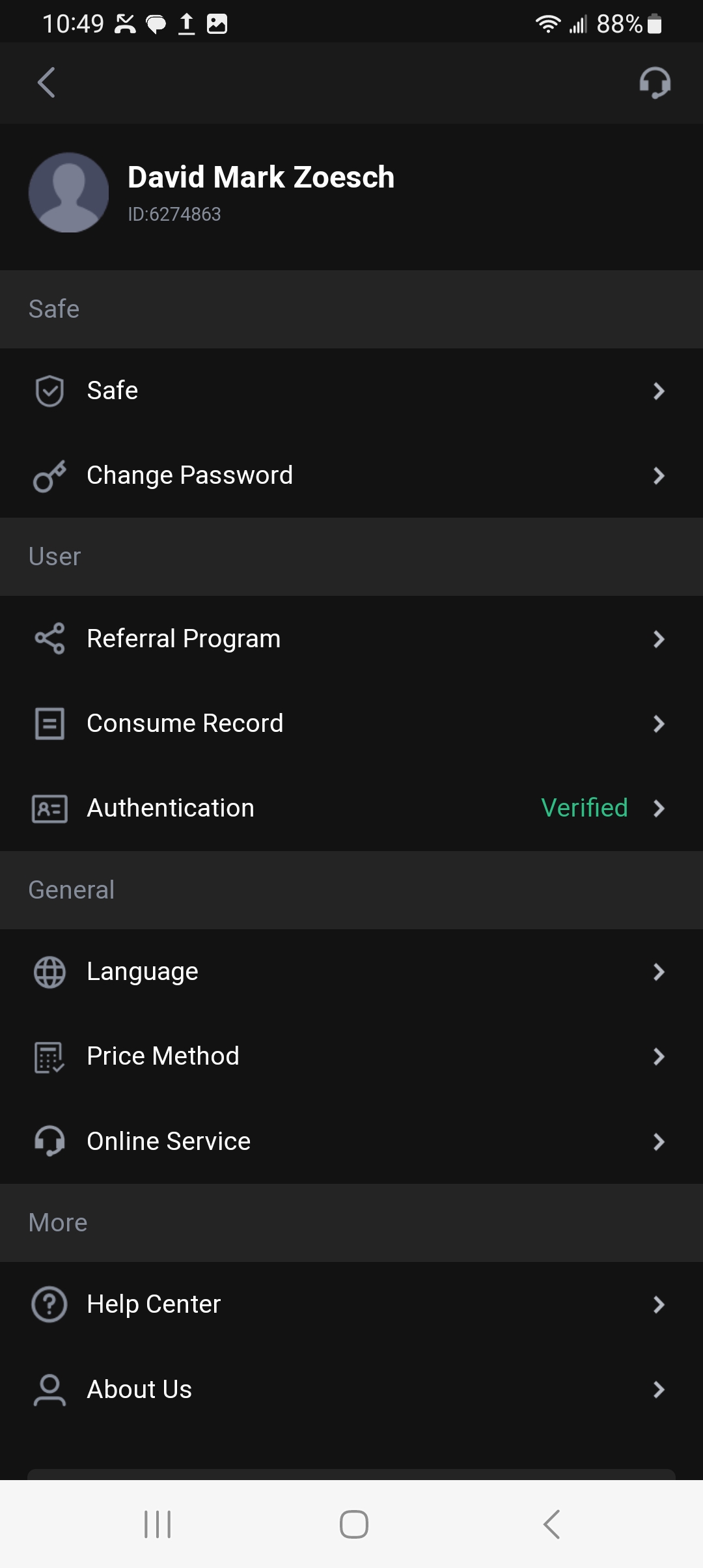Tap the profile avatar picture

68,193
